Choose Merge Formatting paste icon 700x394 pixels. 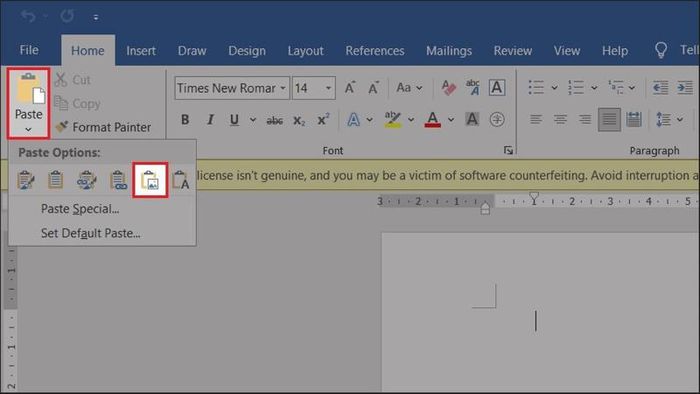[x=56, y=180]
